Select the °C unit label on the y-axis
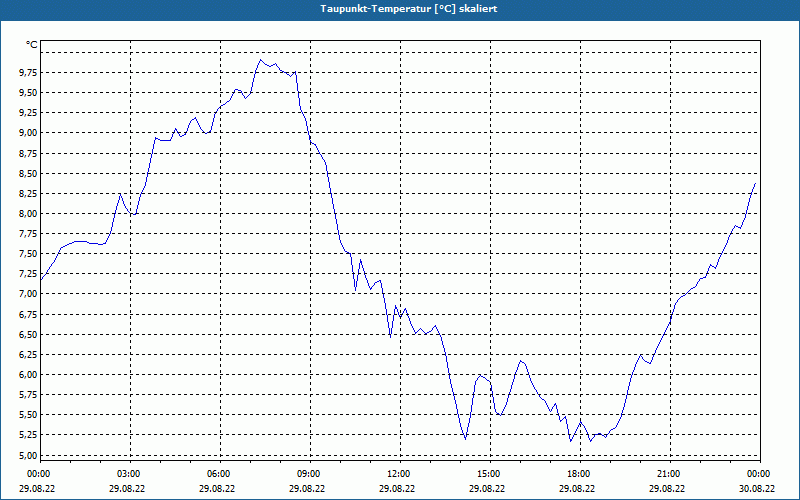Screen dimensions: 800x500 click(x=32, y=45)
